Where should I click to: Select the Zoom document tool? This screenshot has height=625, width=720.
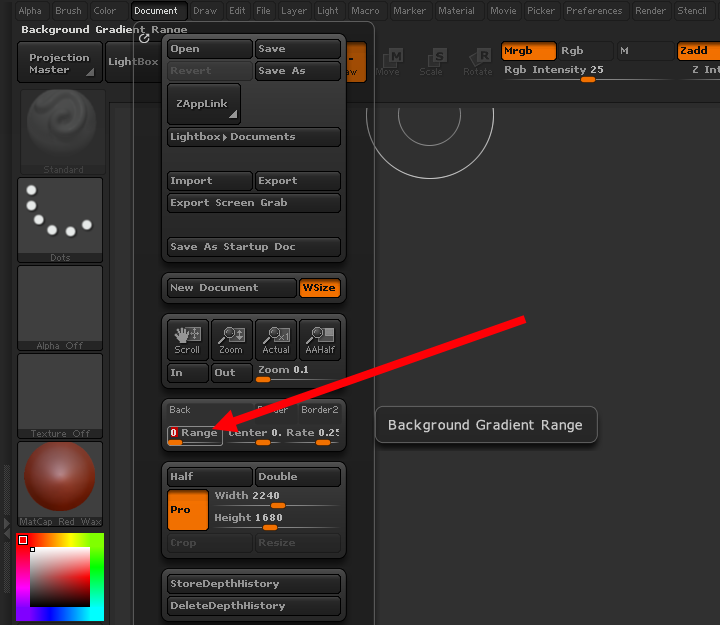pos(231,340)
